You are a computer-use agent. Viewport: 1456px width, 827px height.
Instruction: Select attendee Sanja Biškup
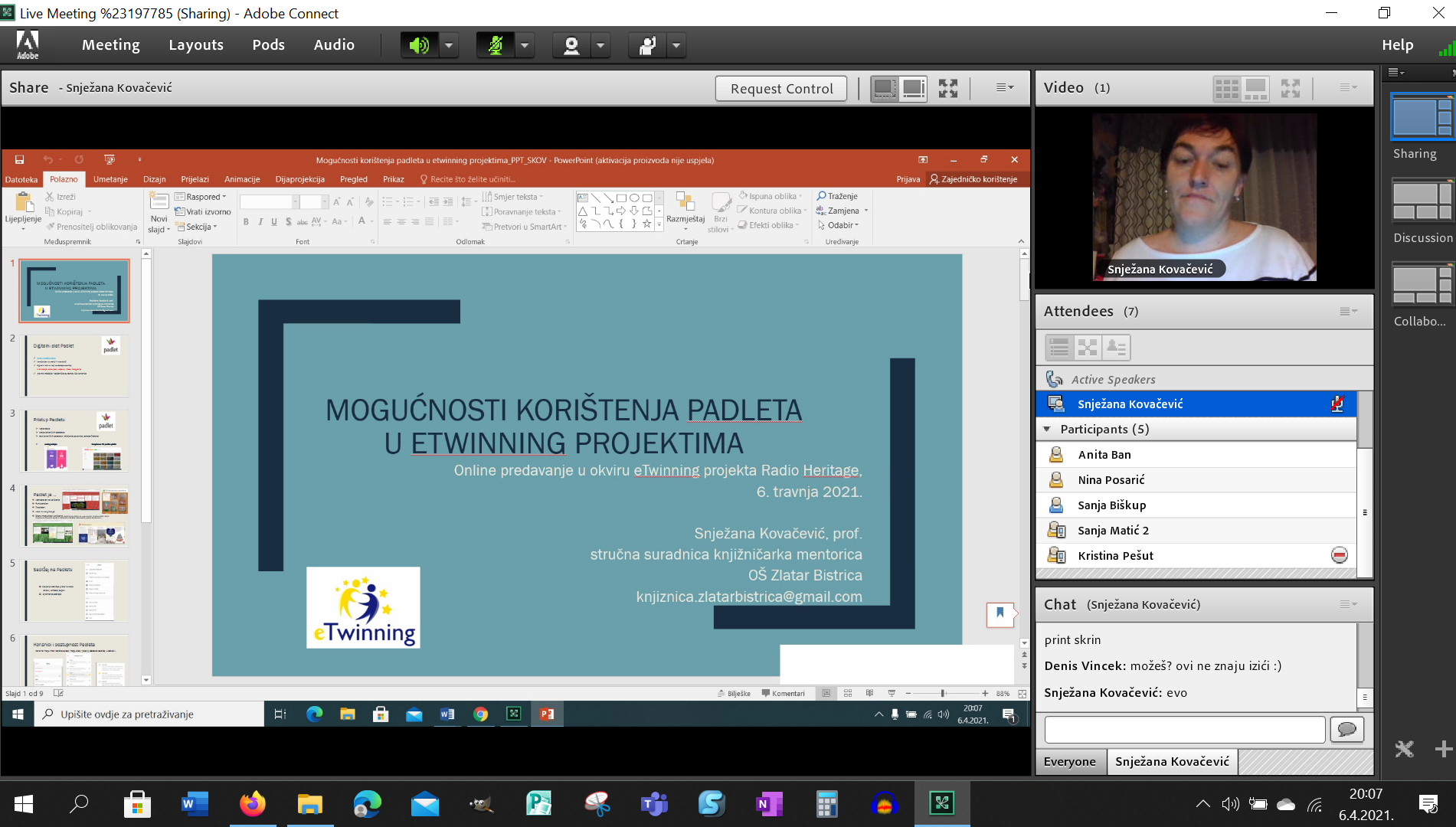[1196, 505]
